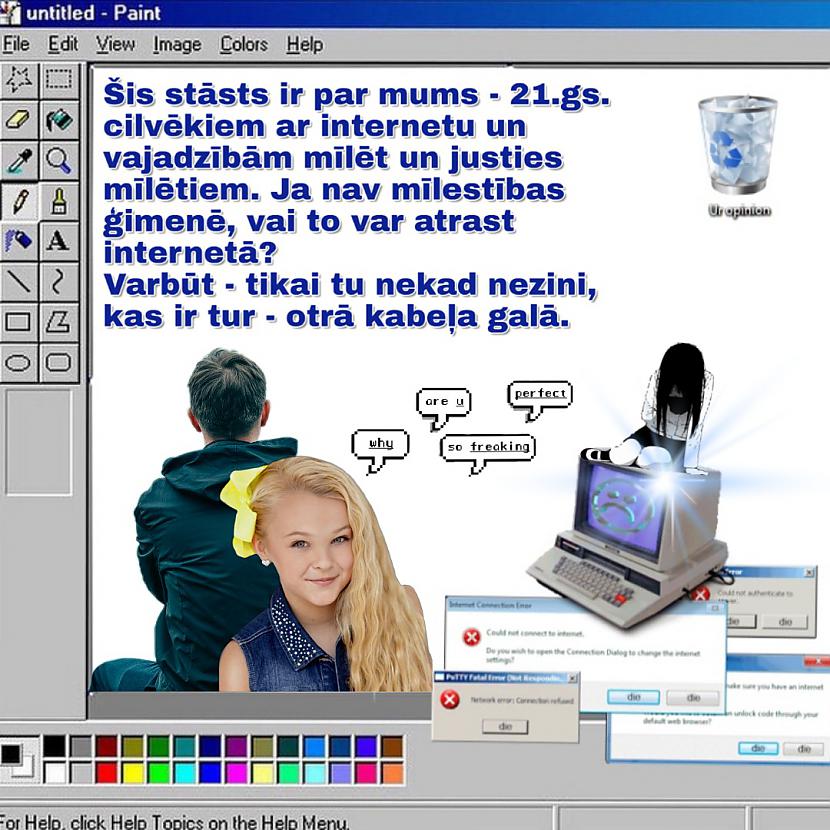Click red error icon in Internet Connection Error dialog

[472, 637]
